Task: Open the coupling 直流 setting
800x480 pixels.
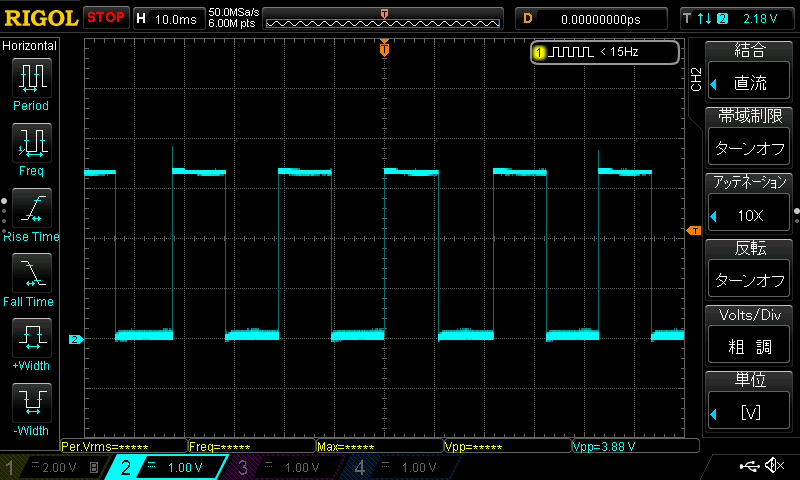Action: (749, 82)
